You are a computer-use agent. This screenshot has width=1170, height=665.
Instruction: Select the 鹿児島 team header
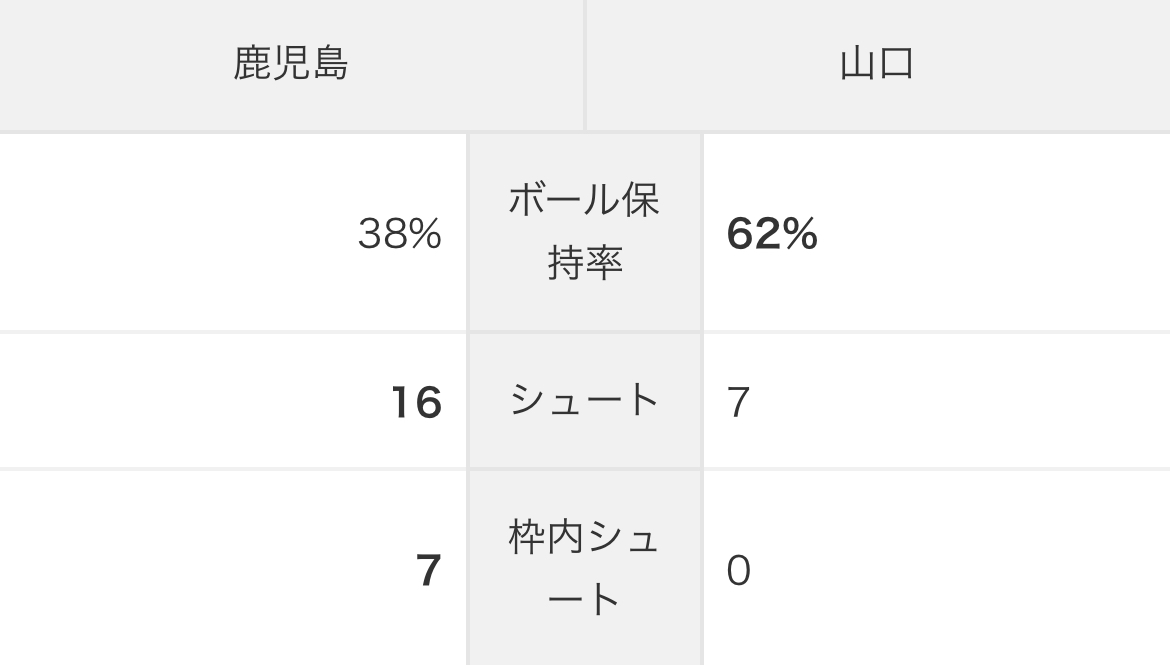click(291, 64)
